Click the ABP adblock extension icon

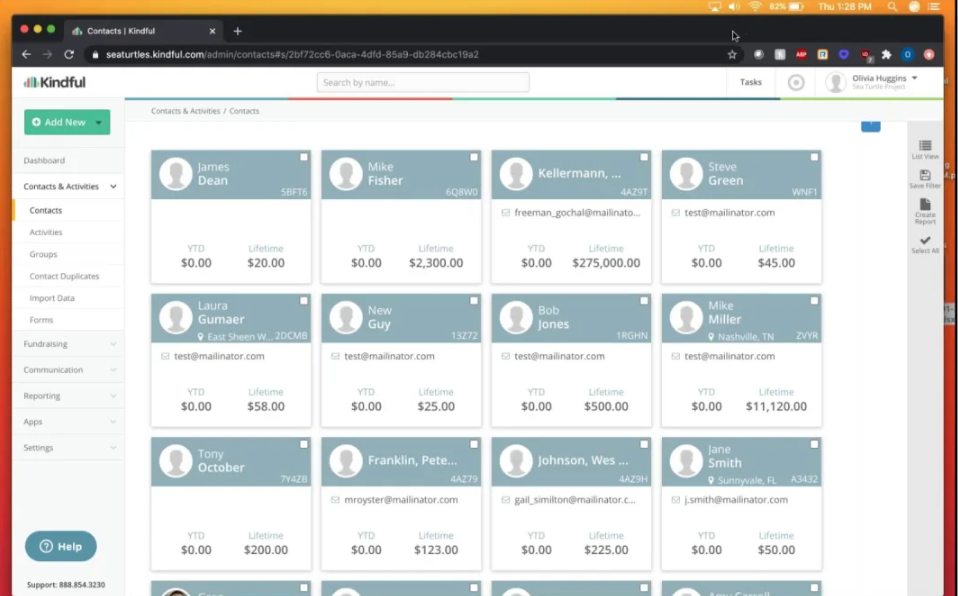pyautogui.click(x=801, y=54)
